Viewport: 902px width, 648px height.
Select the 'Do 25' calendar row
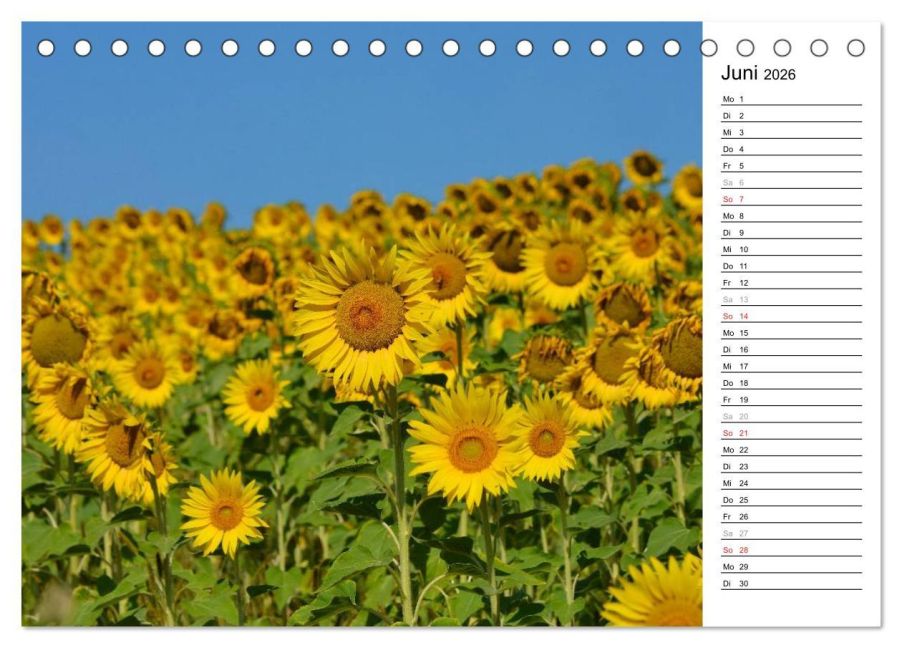coord(792,500)
